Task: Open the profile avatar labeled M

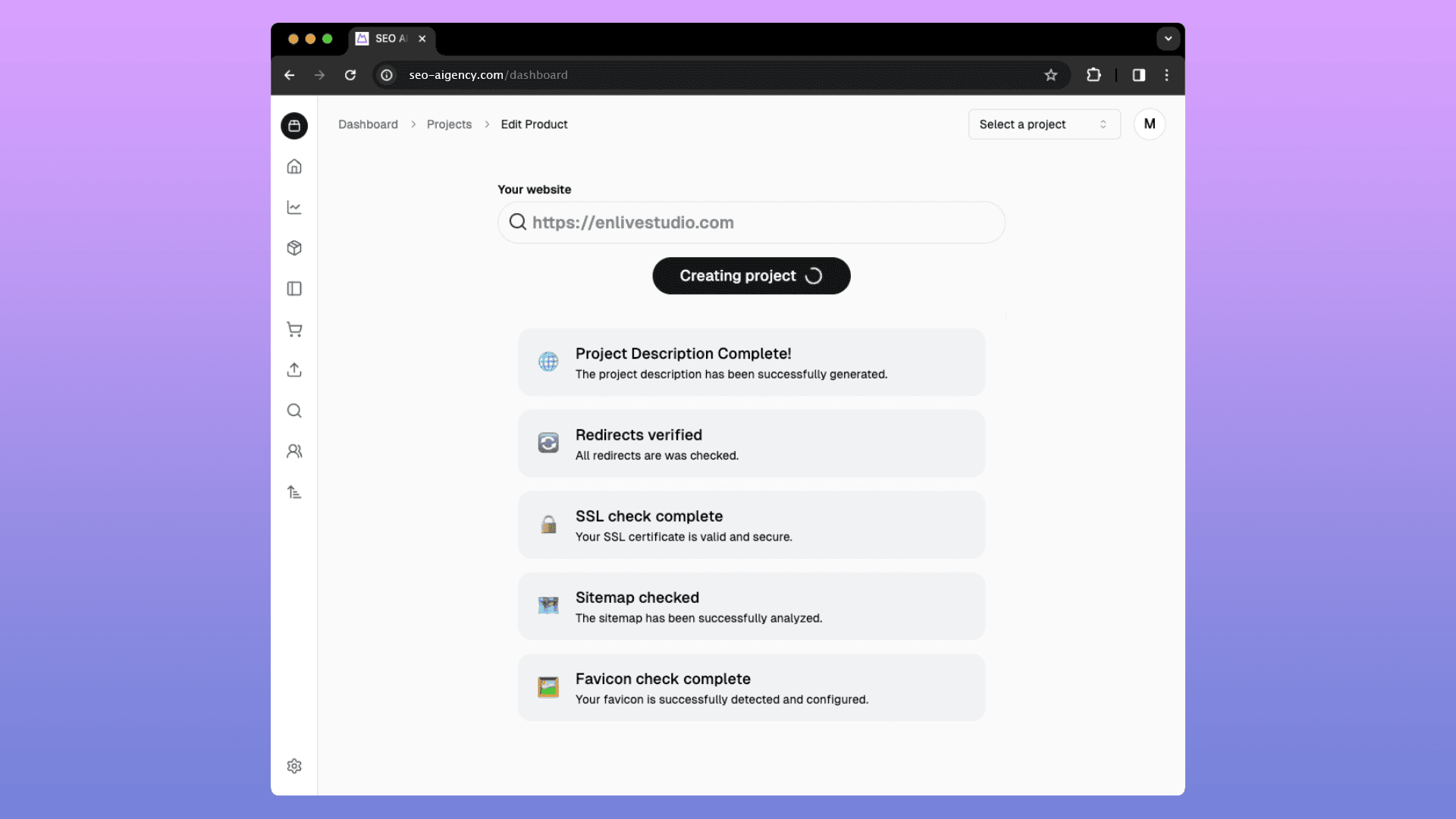Action: [x=1149, y=124]
